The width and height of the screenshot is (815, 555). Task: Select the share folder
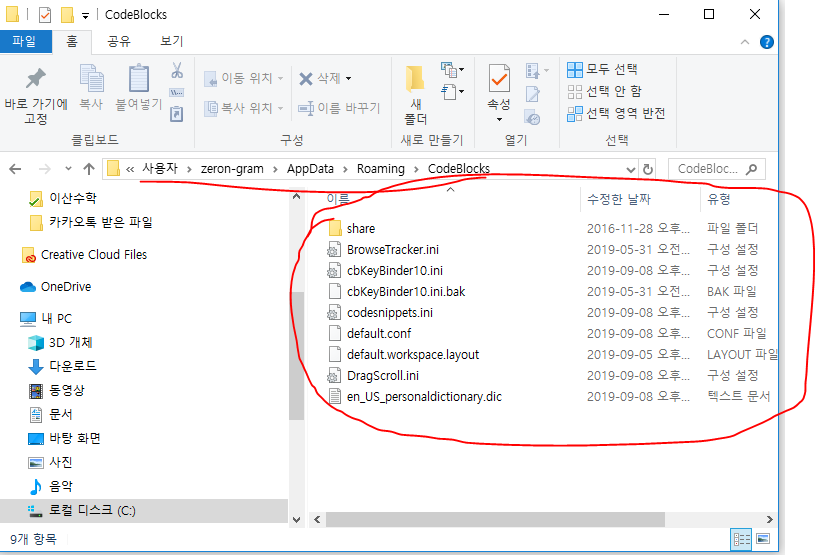[x=361, y=229]
